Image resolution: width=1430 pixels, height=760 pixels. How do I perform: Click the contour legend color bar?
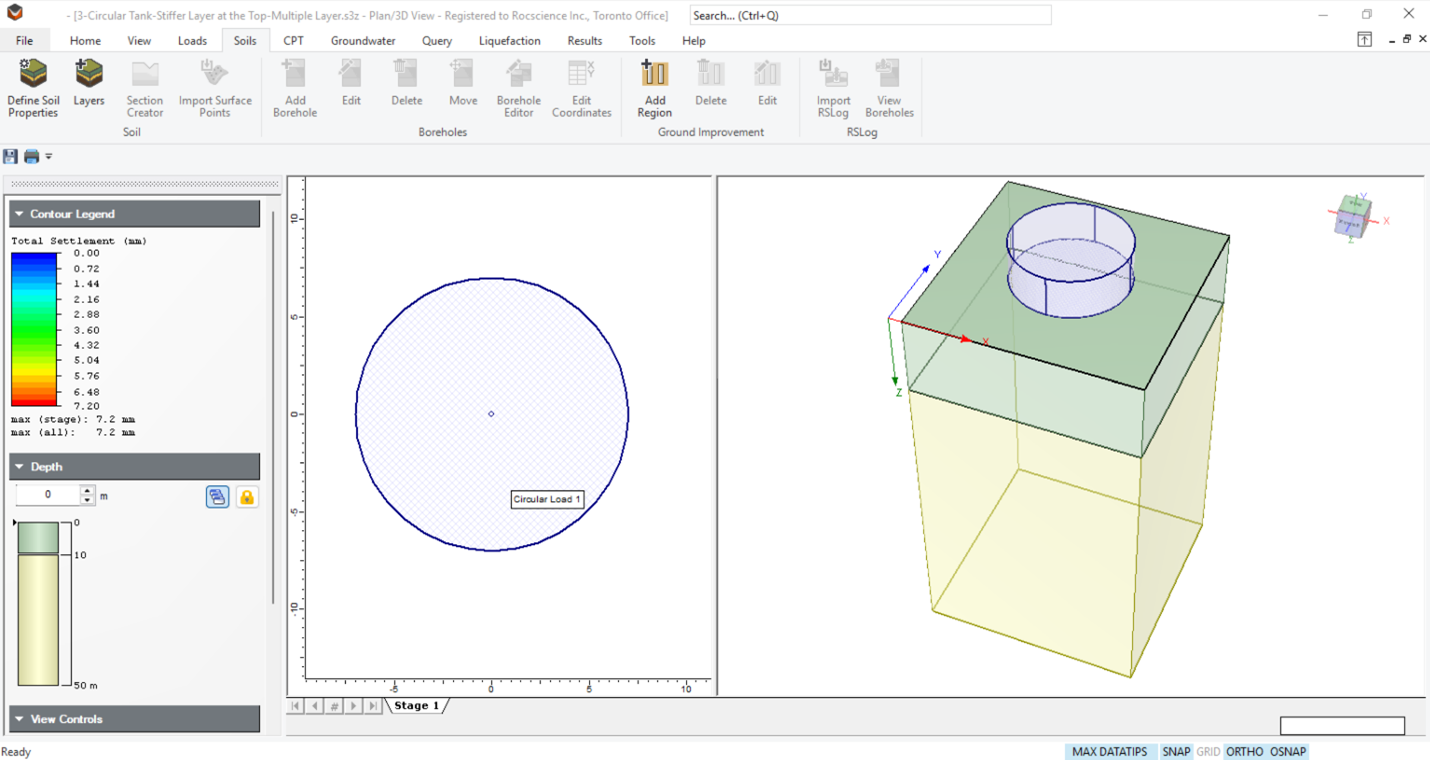click(35, 328)
